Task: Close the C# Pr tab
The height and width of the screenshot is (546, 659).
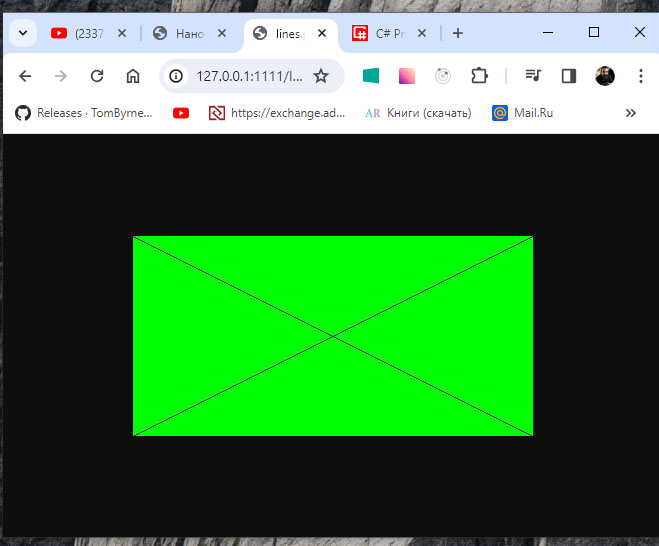Action: 422,33
